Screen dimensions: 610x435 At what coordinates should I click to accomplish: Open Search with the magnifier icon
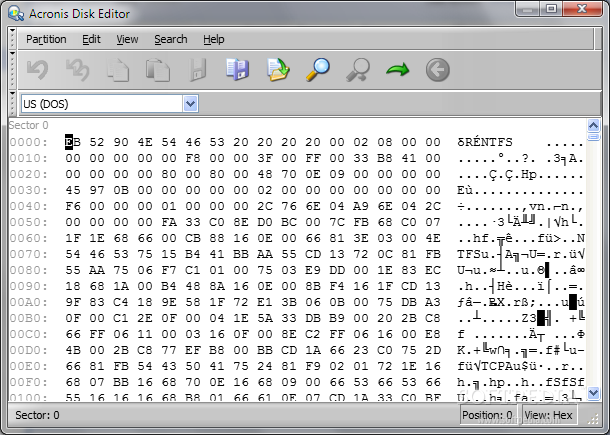click(318, 70)
